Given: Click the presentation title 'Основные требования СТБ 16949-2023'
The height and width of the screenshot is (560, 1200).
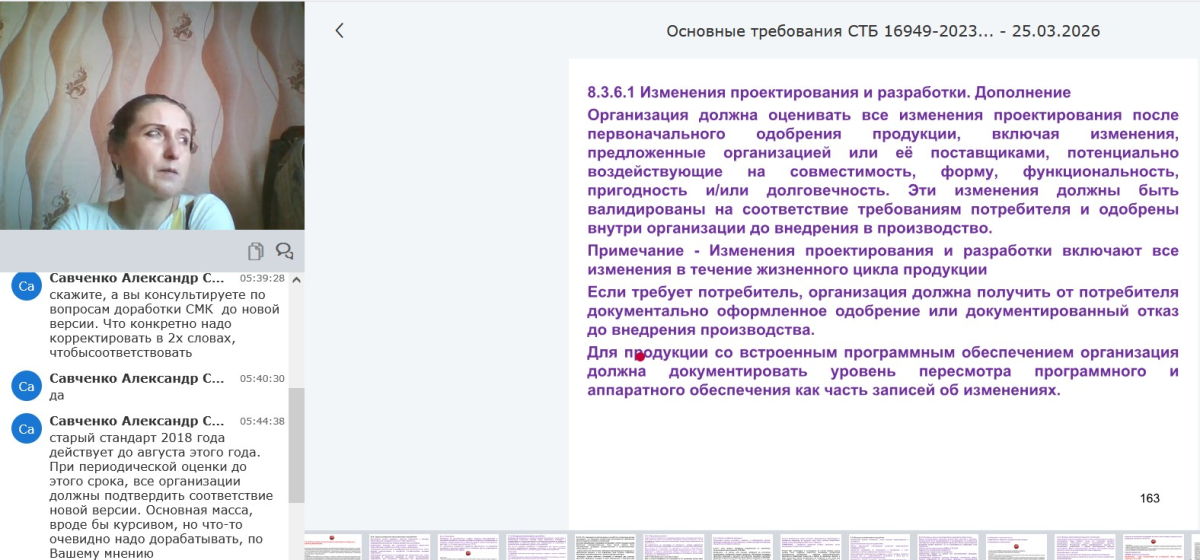Looking at the screenshot, I should (883, 31).
